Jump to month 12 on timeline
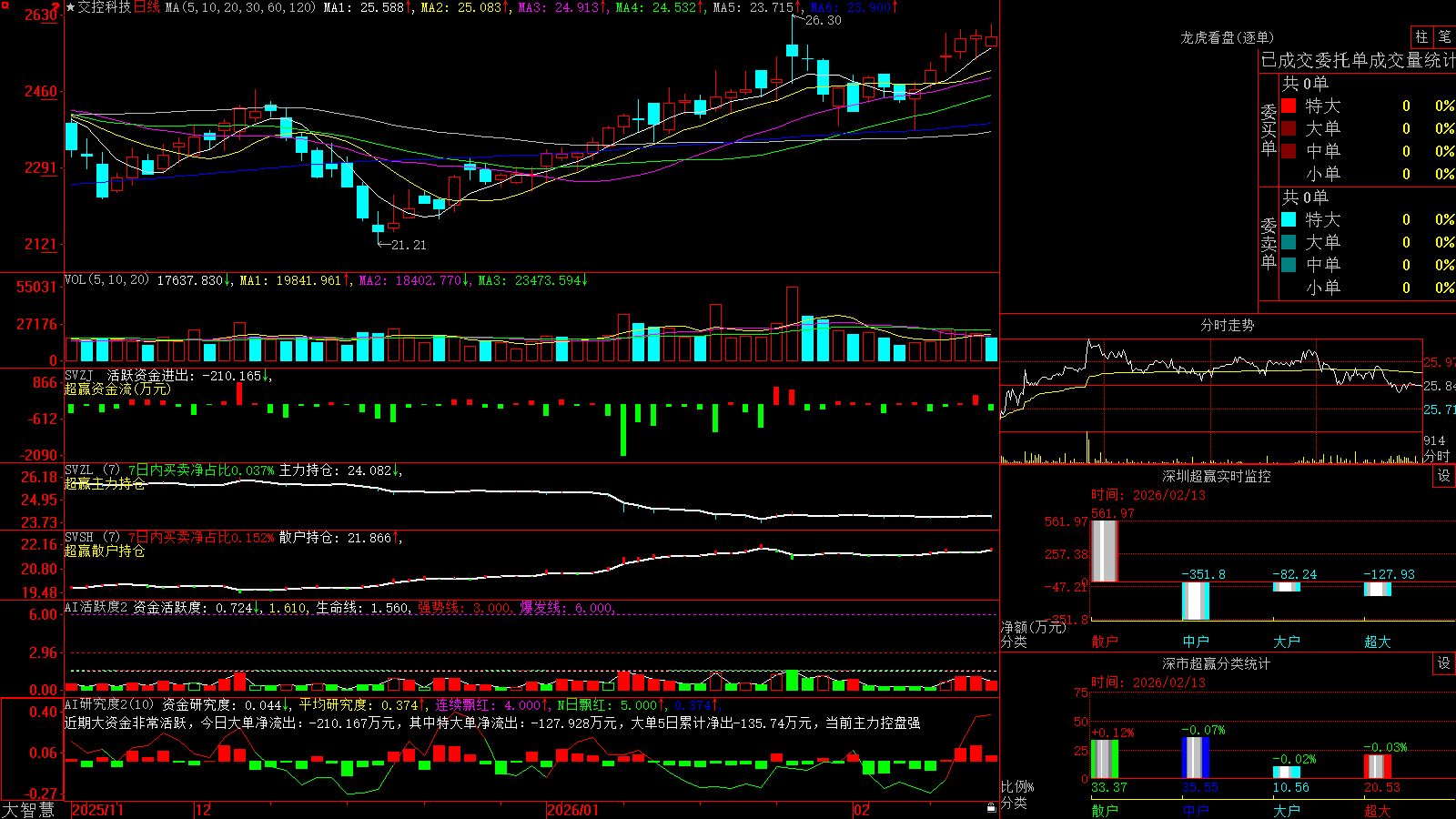Image resolution: width=1456 pixels, height=819 pixels. [203, 810]
